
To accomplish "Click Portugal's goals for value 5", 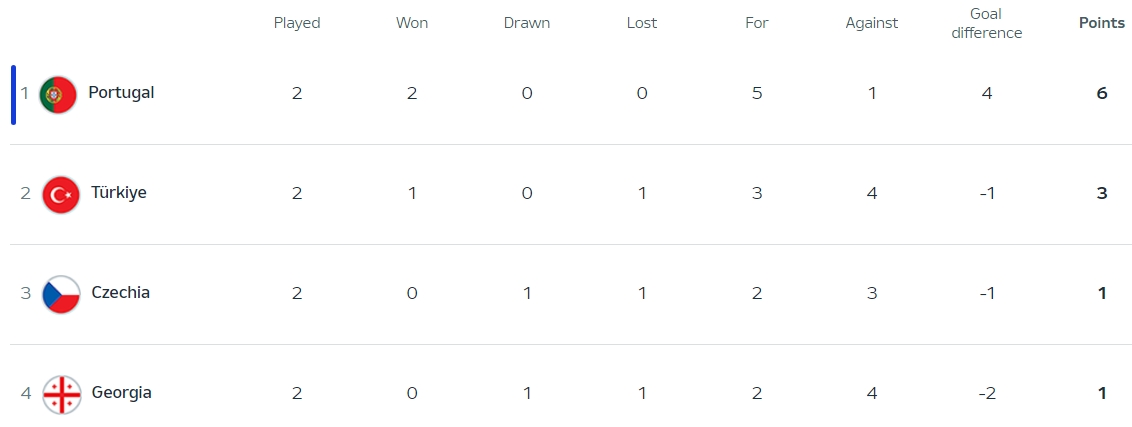I will (757, 94).
